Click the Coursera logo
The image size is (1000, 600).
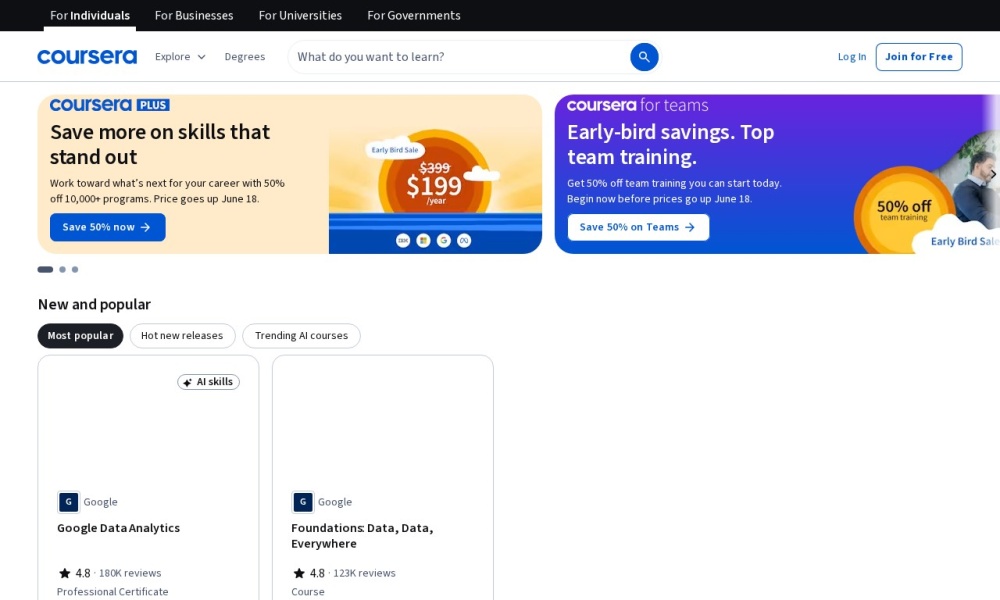[87, 57]
